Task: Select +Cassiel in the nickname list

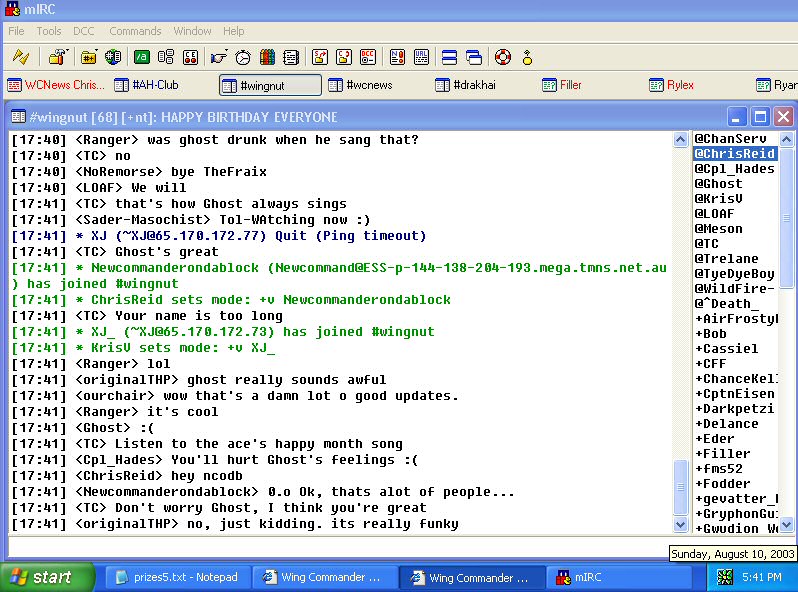Action: [x=726, y=349]
